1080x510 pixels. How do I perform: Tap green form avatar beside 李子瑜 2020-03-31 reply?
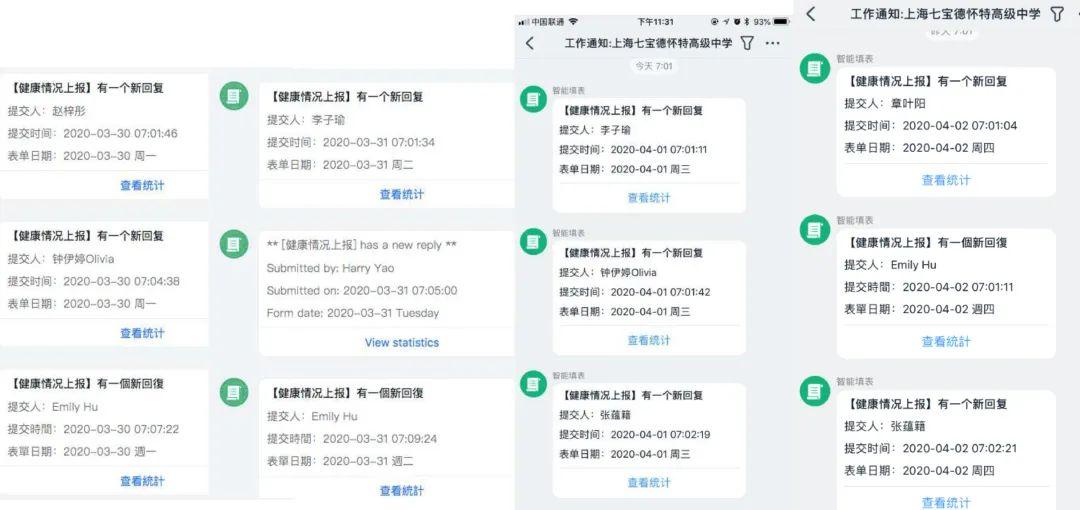[233, 96]
